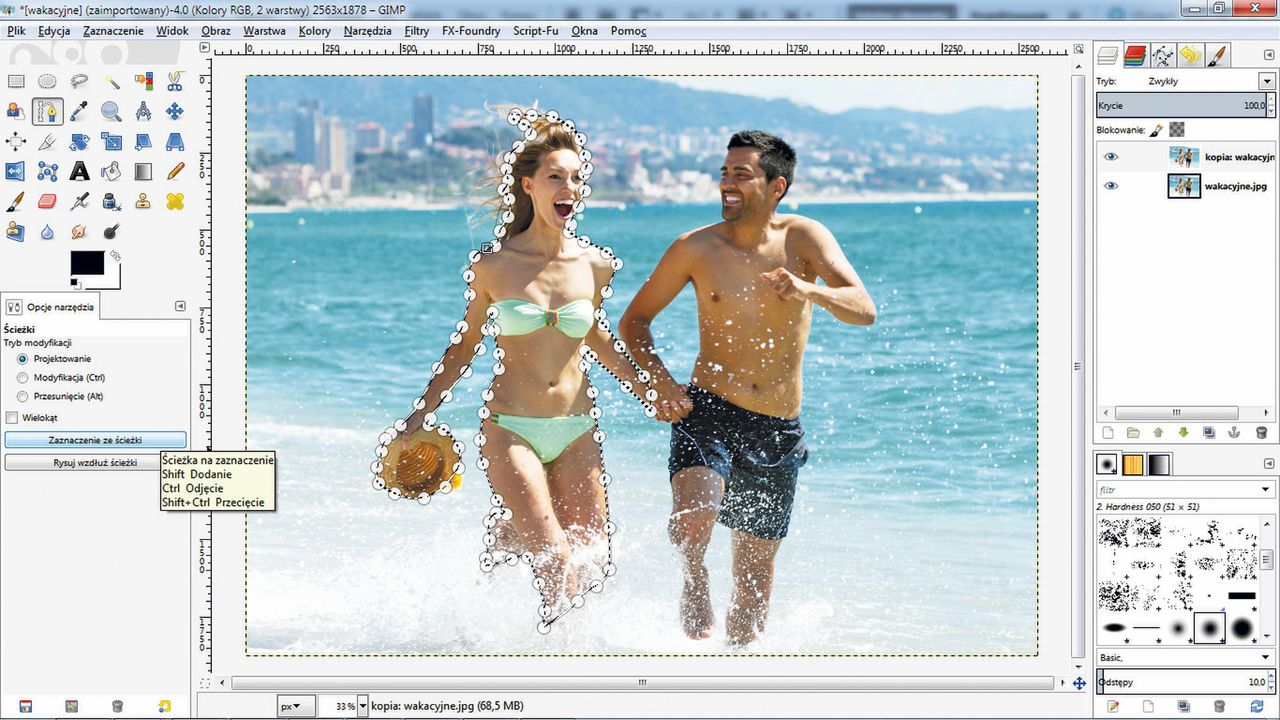Open the Script-Fu menu

535,31
